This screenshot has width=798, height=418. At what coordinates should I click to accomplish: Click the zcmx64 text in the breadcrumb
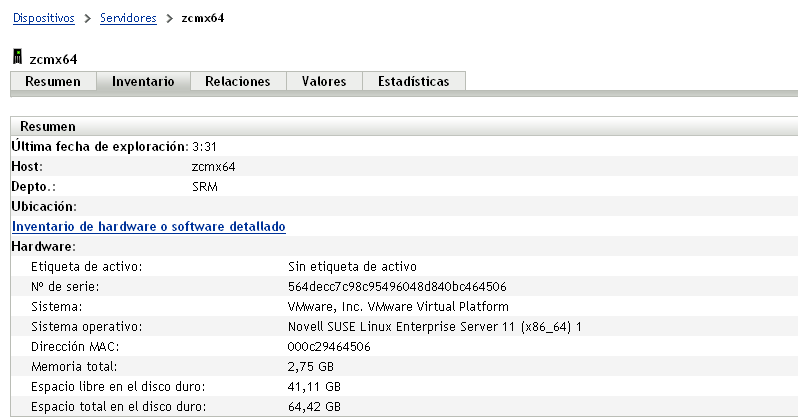tap(201, 18)
